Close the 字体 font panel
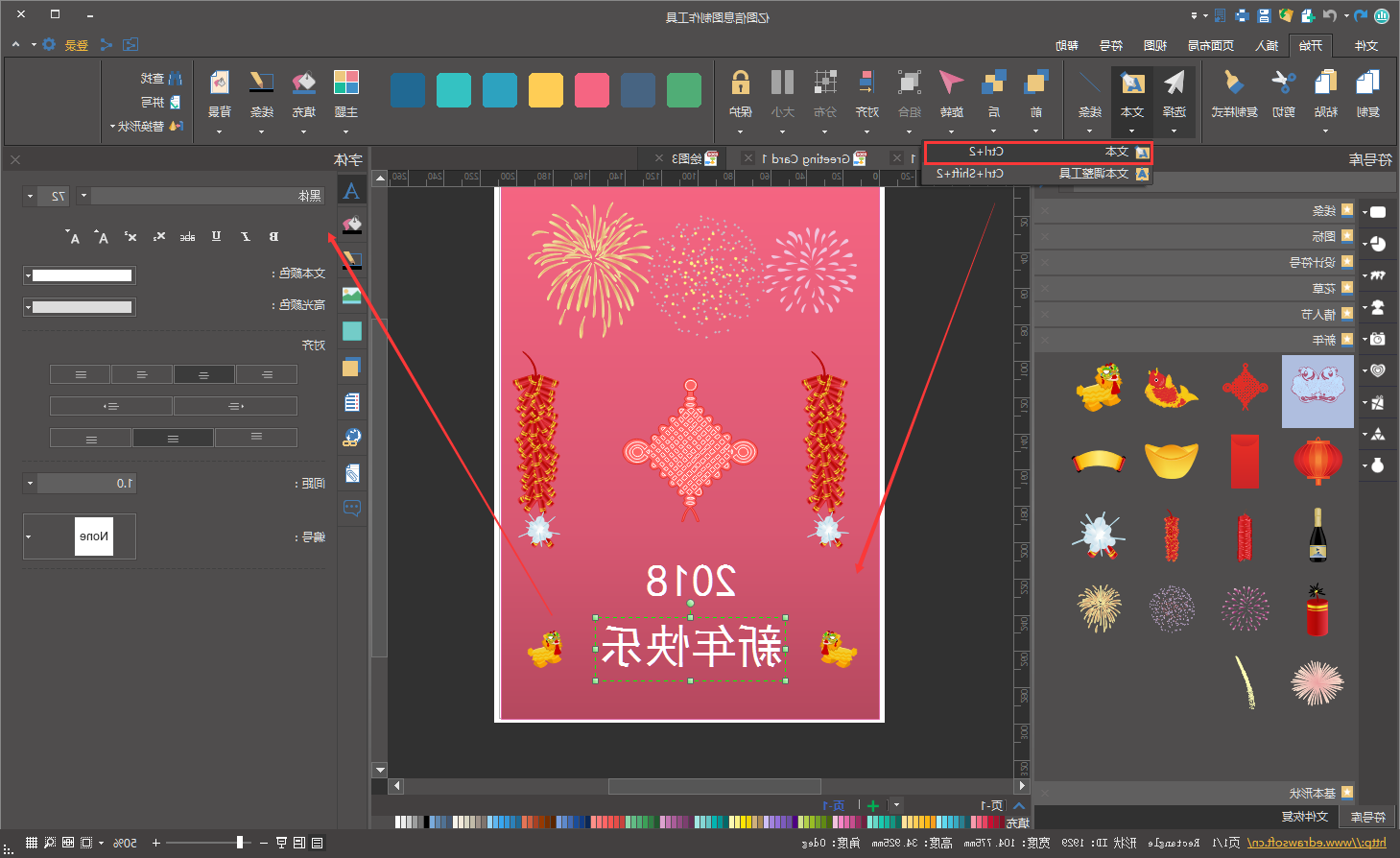Viewport: 1400px width, 858px height. pos(15,159)
